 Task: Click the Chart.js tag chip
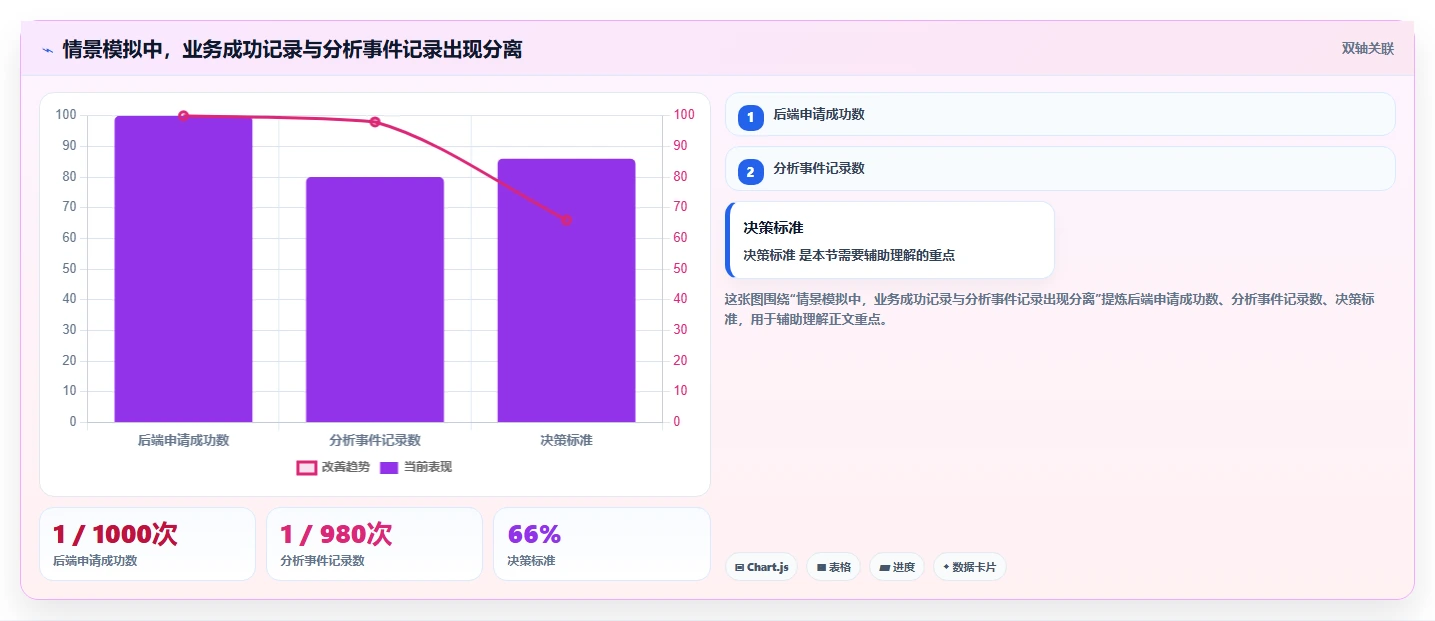[x=761, y=567]
